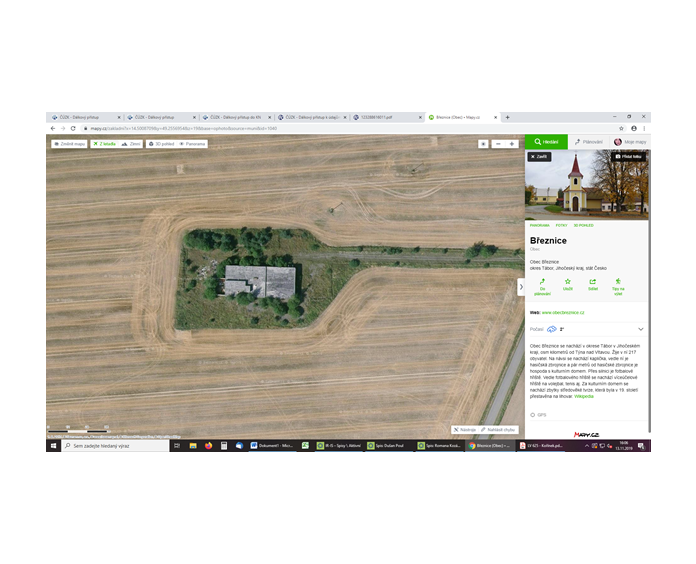Image resolution: width=696 pixels, height=564 pixels.
Task: Collapse the side panel with arrow
Action: click(521, 287)
